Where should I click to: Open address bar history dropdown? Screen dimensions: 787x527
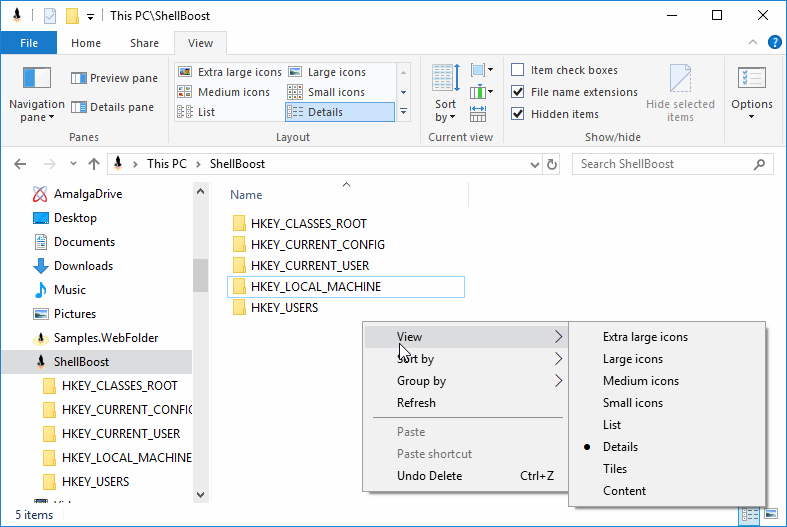(x=535, y=165)
